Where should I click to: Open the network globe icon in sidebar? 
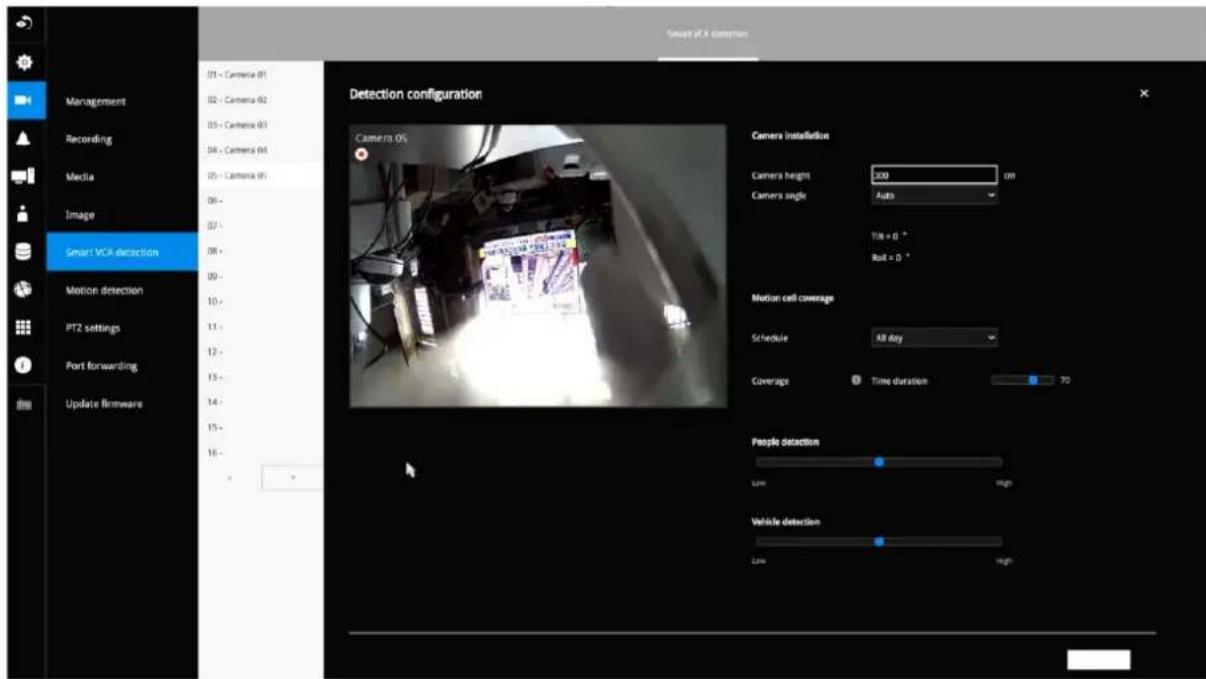(22, 290)
